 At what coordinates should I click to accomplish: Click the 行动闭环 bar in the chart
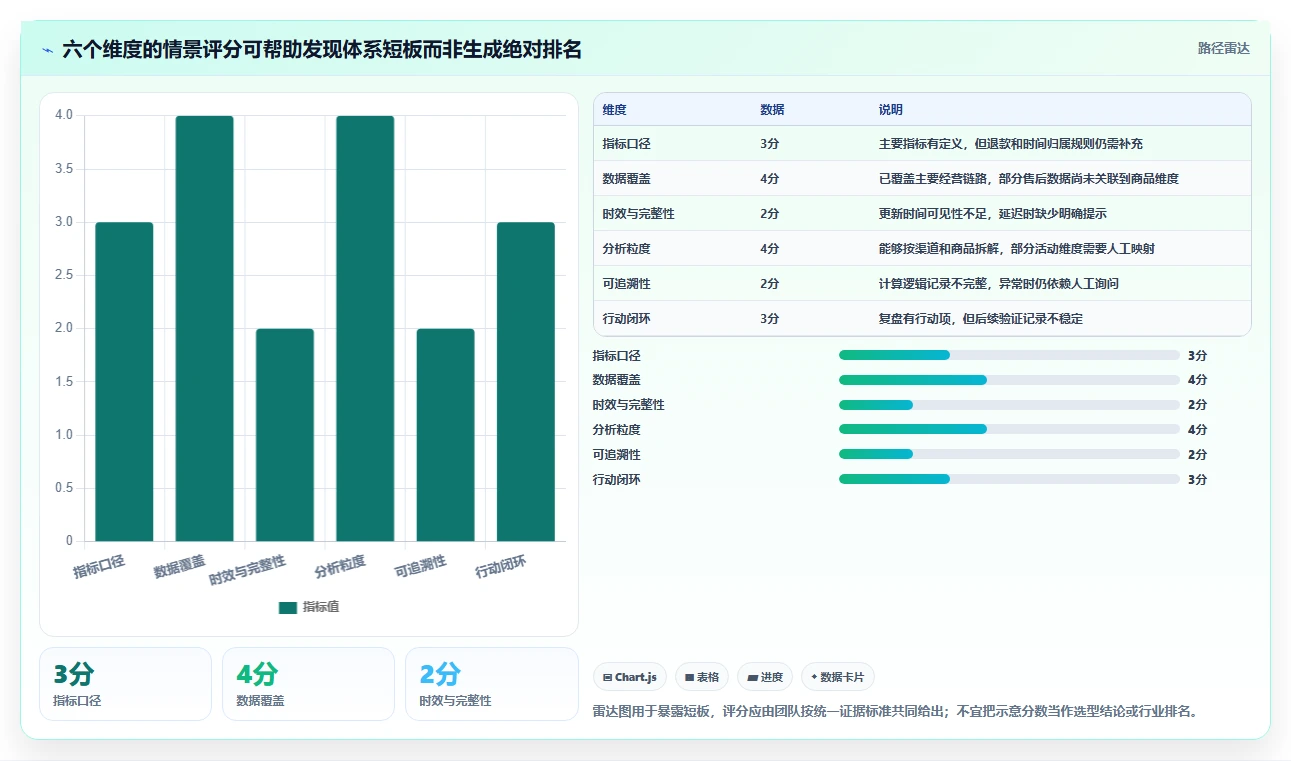pyautogui.click(x=526, y=382)
